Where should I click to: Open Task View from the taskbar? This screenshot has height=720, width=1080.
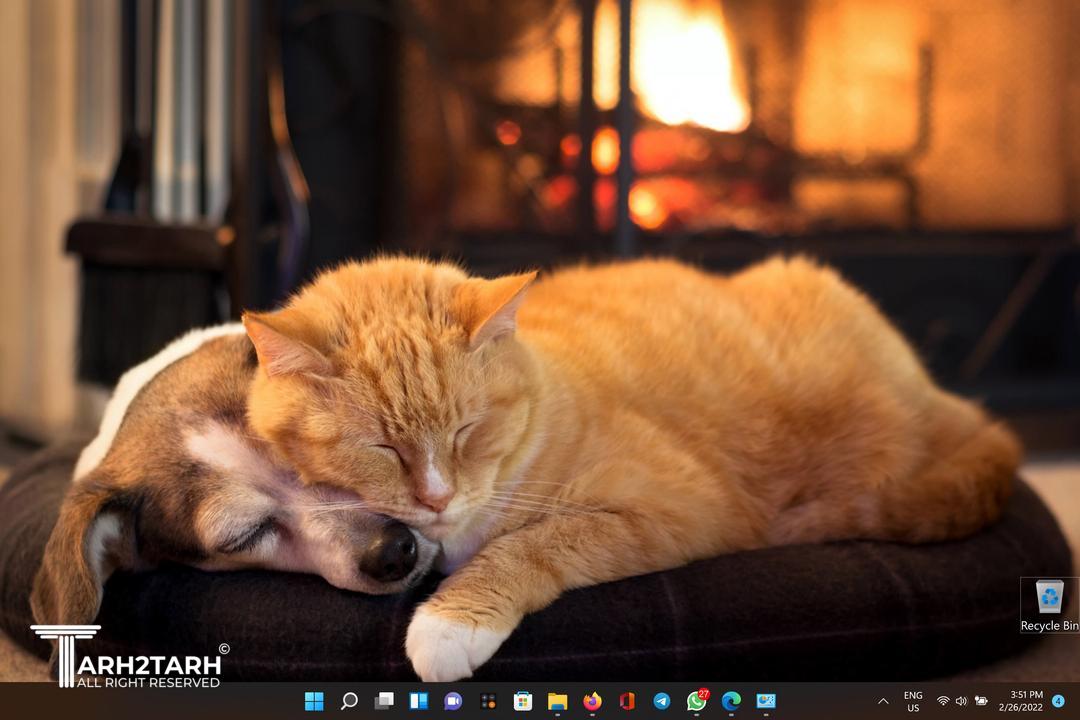(x=384, y=701)
